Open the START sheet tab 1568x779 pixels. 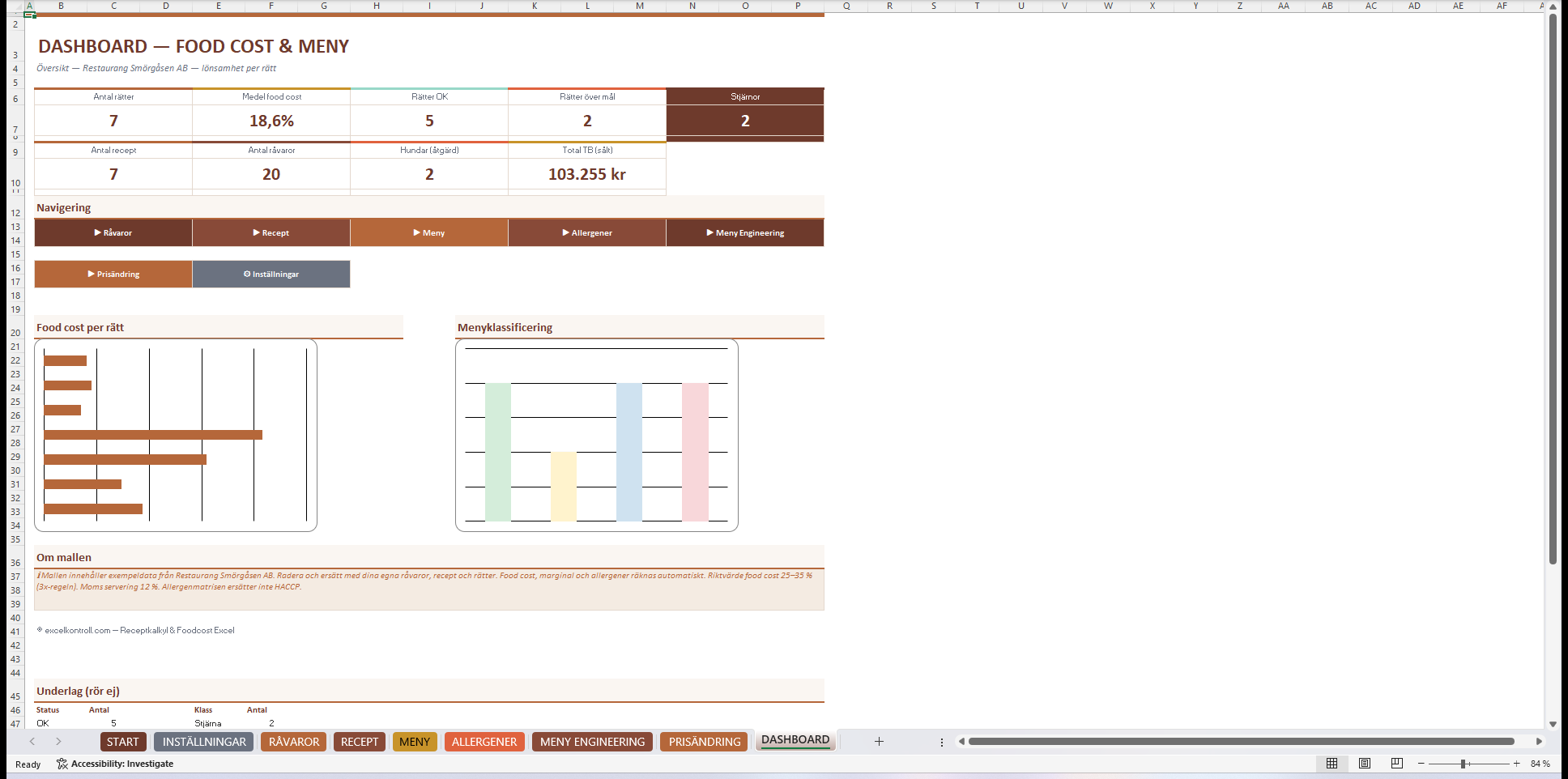pyautogui.click(x=123, y=742)
